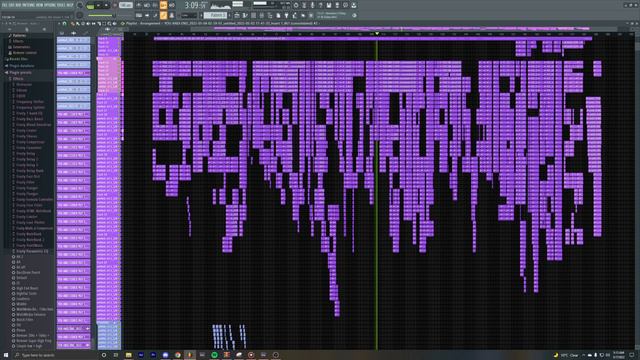Viewport: 640px width, 360px height.
Task: Open the Windows Start menu
Action: 6,355
